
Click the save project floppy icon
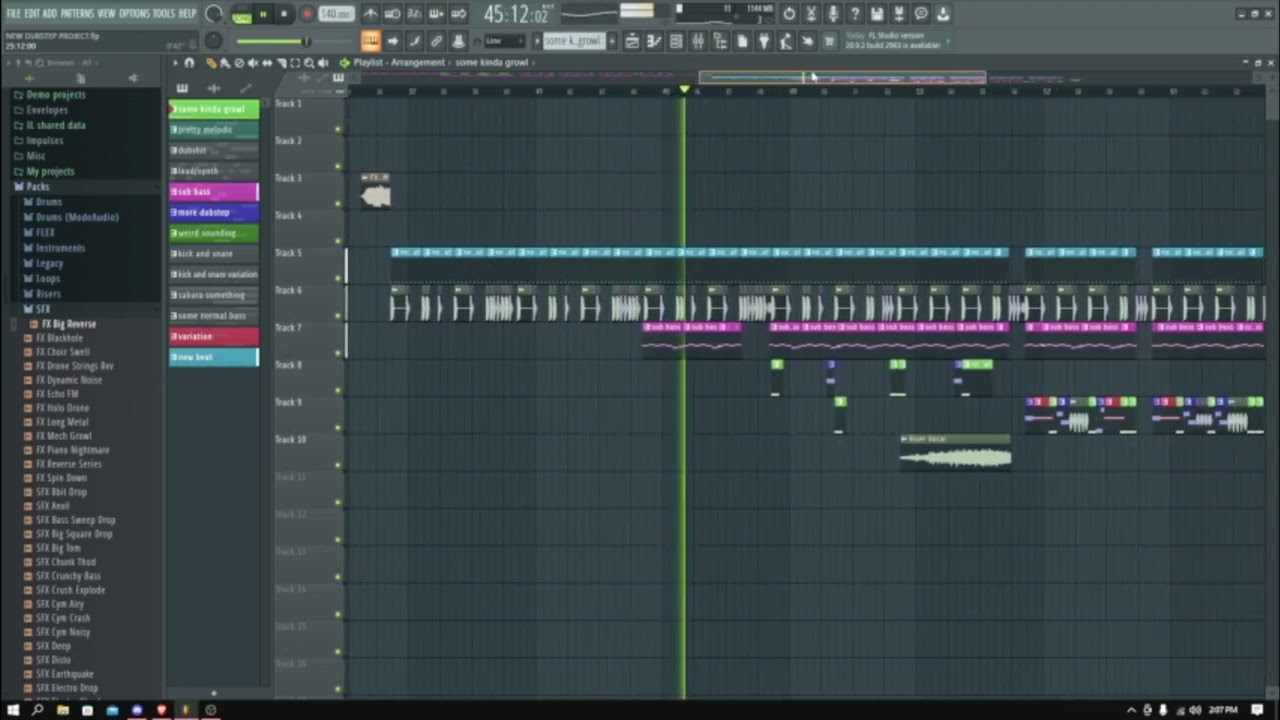click(x=877, y=14)
